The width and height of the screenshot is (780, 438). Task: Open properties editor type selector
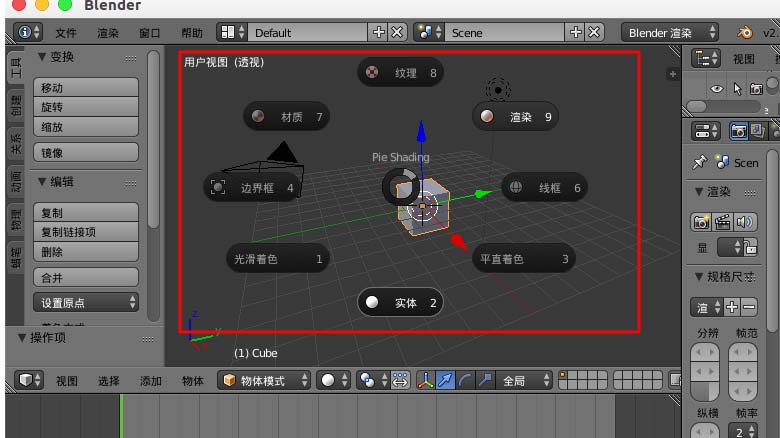tap(705, 131)
